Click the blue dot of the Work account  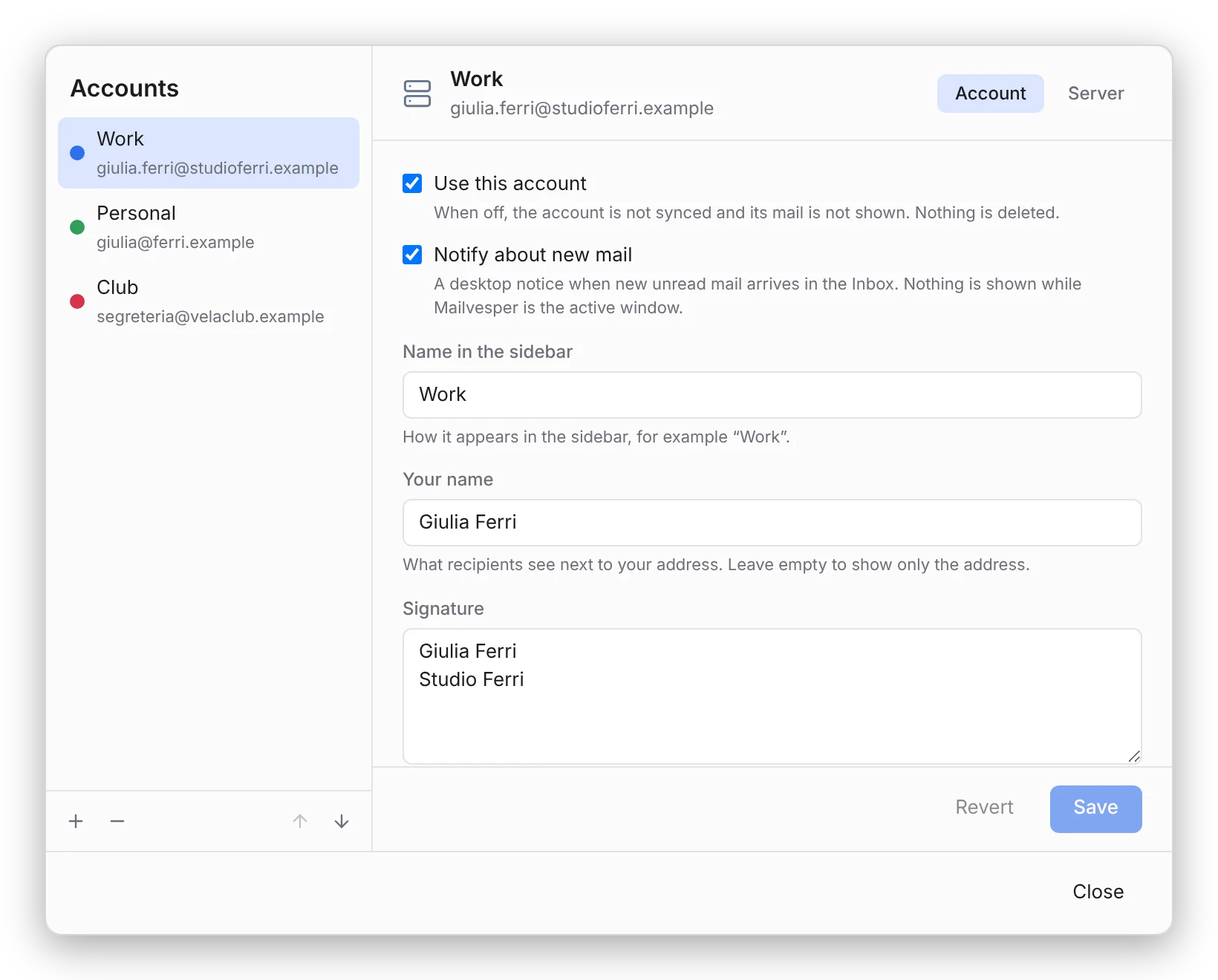77,153
